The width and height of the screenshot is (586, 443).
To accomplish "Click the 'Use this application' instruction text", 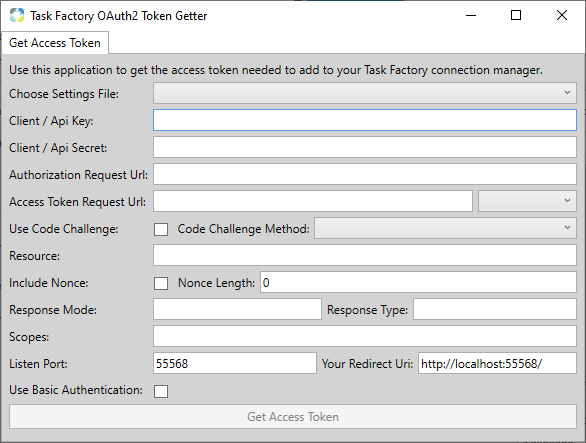I will (x=276, y=70).
